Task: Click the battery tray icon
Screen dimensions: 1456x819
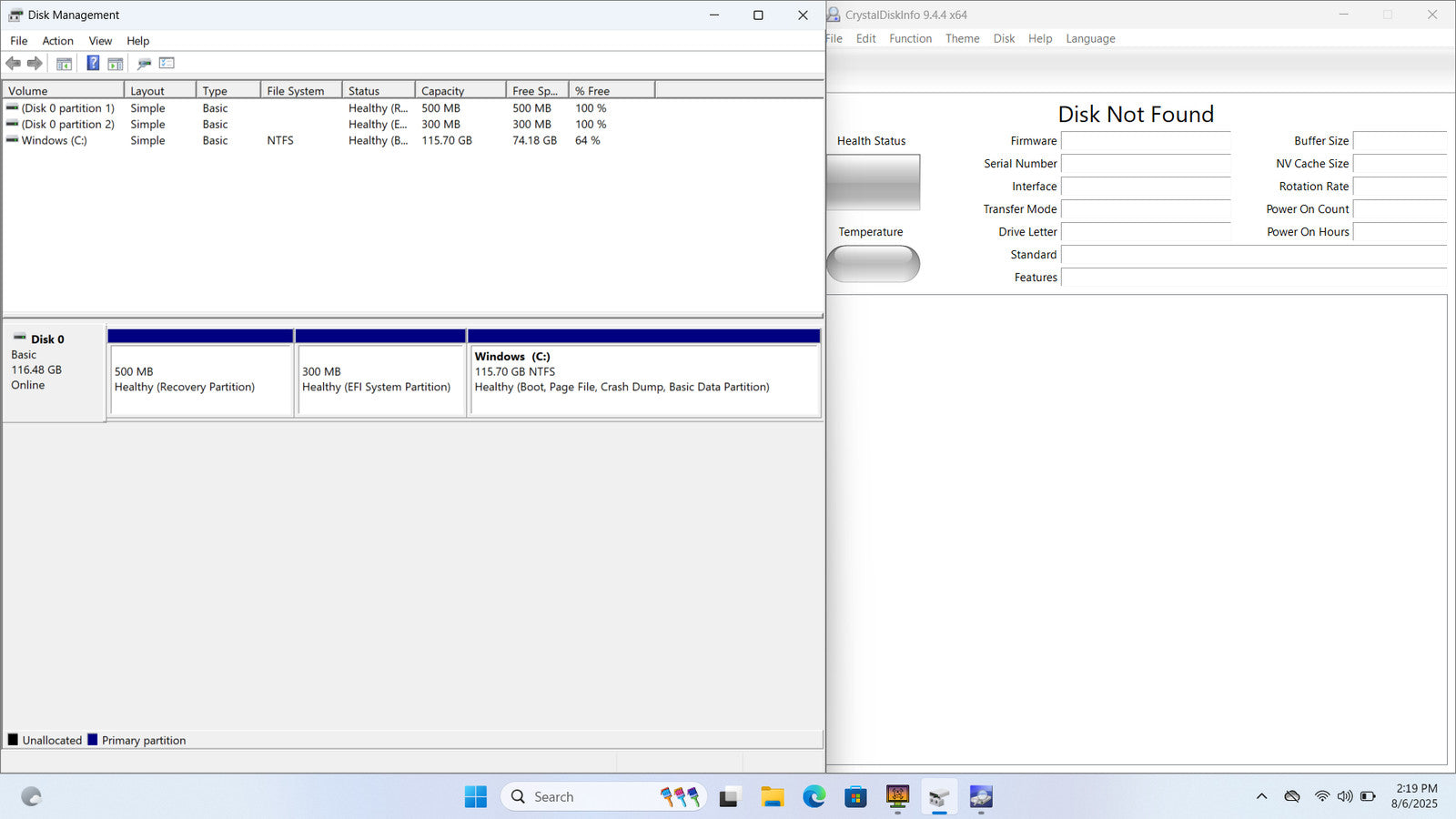Action: pyautogui.click(x=1368, y=796)
